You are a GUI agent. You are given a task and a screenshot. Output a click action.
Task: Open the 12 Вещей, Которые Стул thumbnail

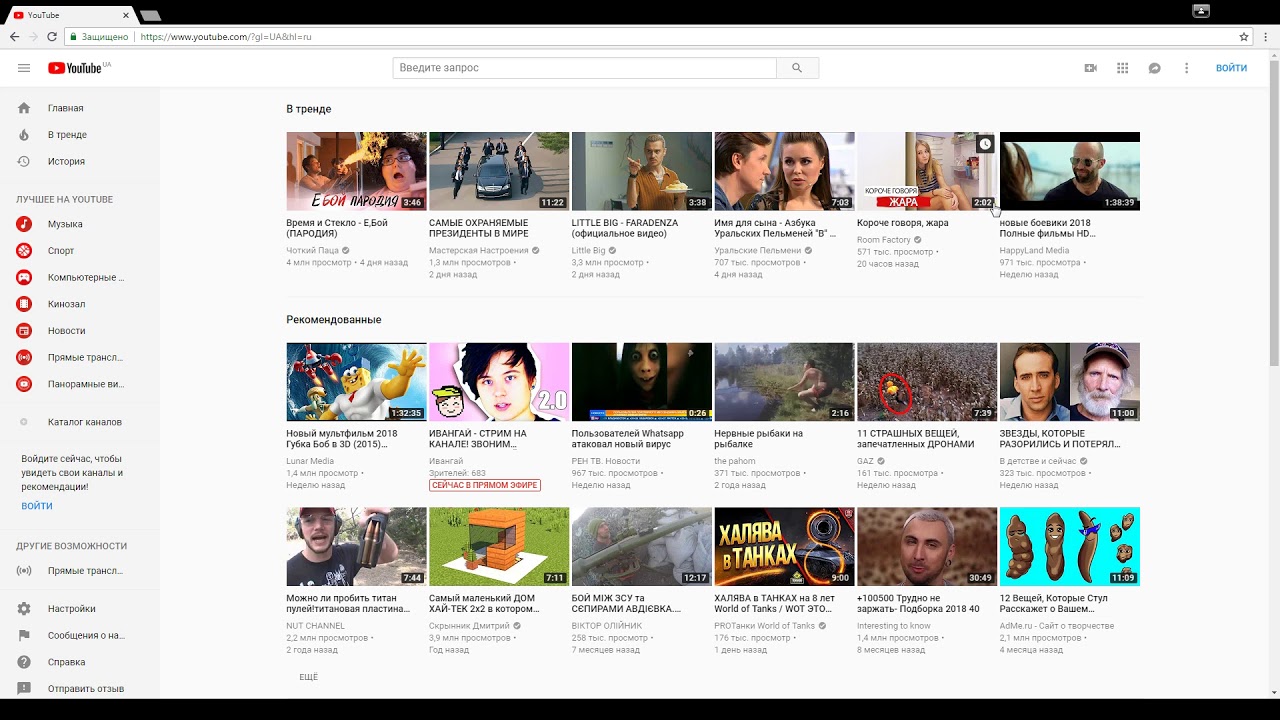[x=1070, y=546]
